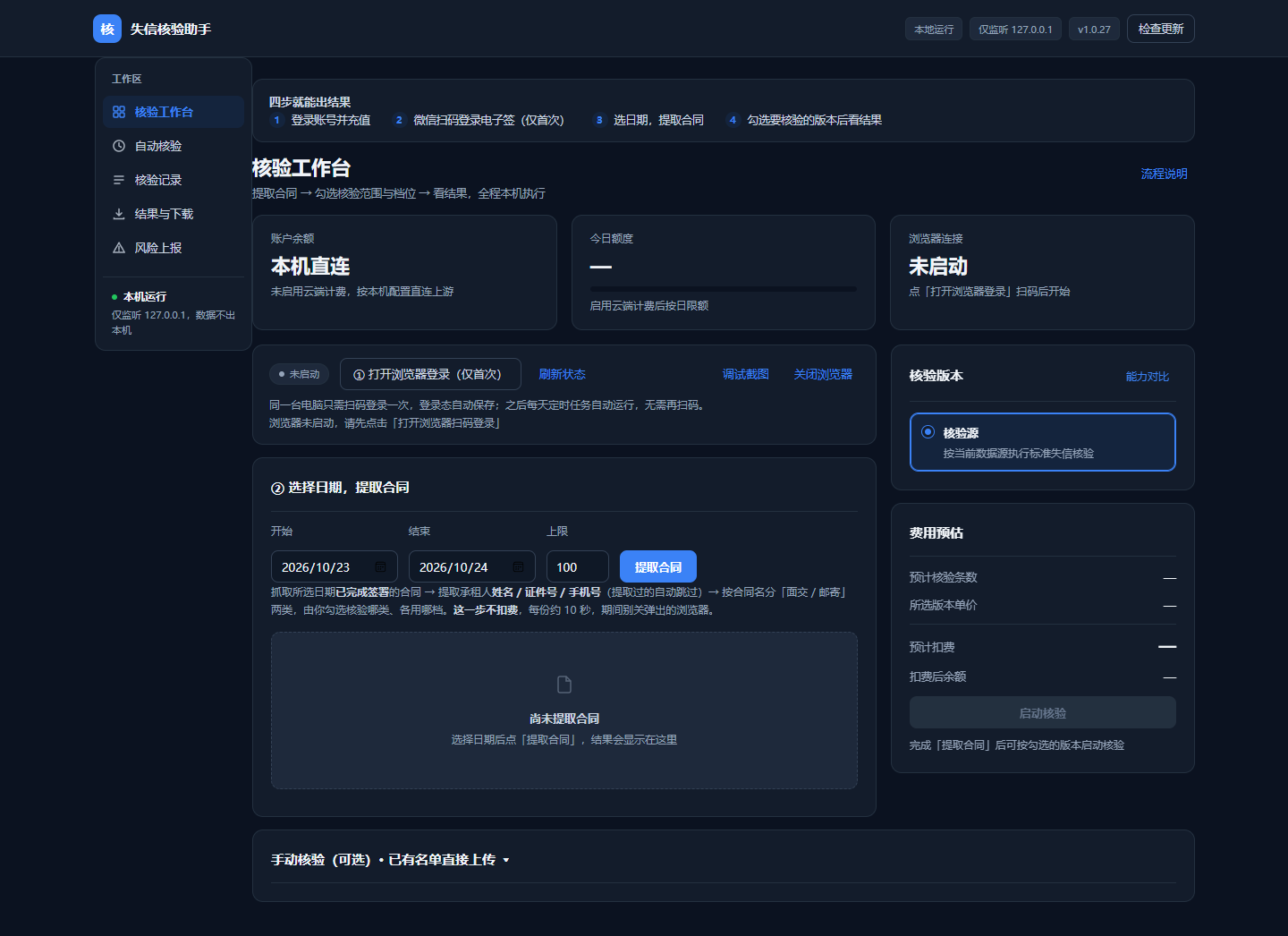This screenshot has height=936, width=1288.
Task: Click the 今日额度 progress bar
Action: click(724, 289)
